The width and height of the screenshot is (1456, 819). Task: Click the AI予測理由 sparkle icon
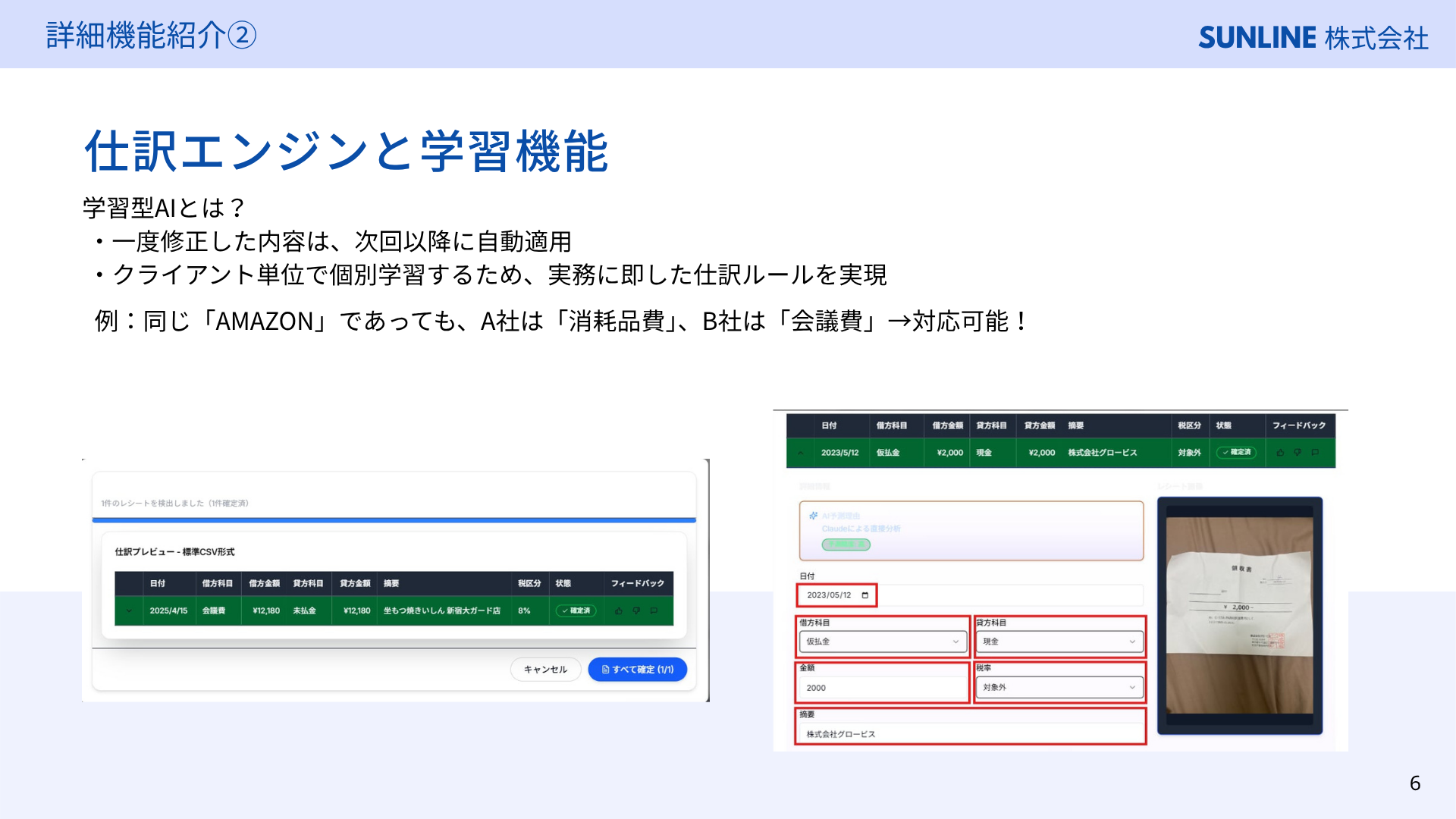point(814,516)
